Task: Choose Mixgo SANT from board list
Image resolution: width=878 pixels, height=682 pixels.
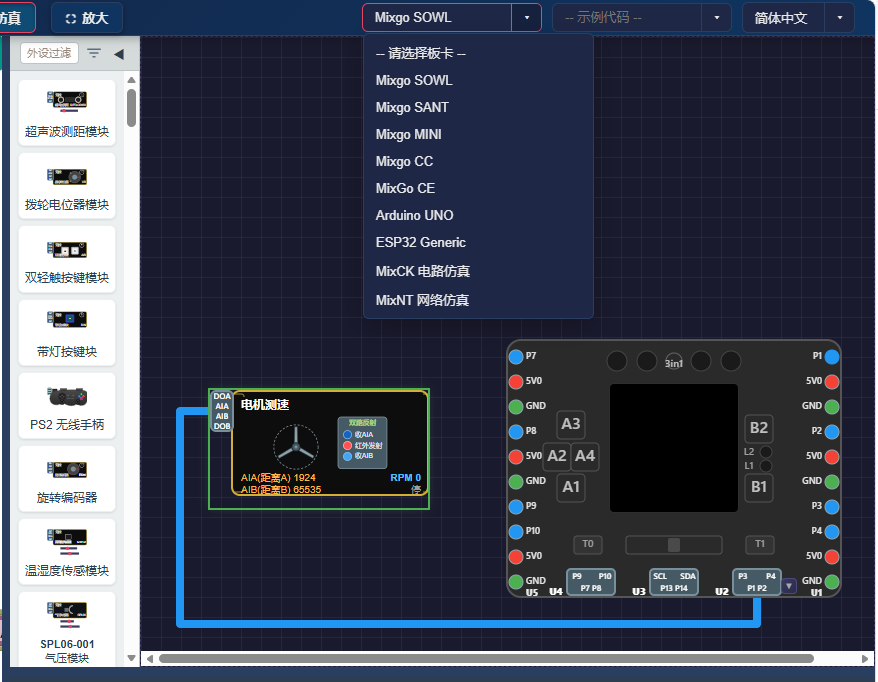Action: (478, 107)
